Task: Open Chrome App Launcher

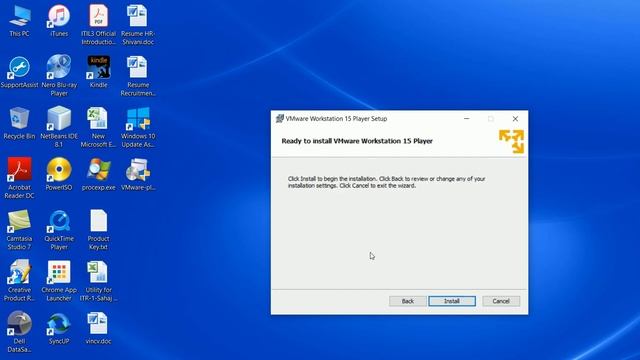Action: point(59,281)
